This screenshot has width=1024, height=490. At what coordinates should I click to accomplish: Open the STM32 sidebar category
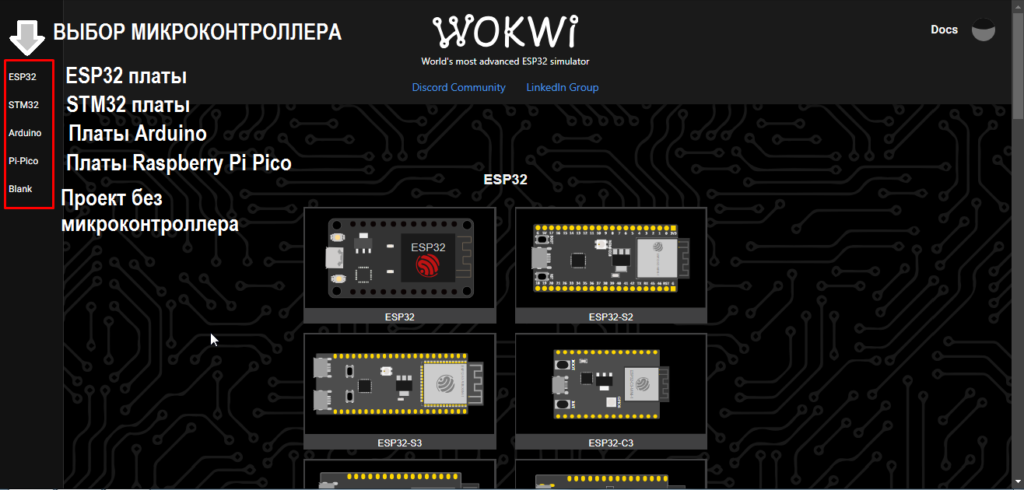point(24,105)
